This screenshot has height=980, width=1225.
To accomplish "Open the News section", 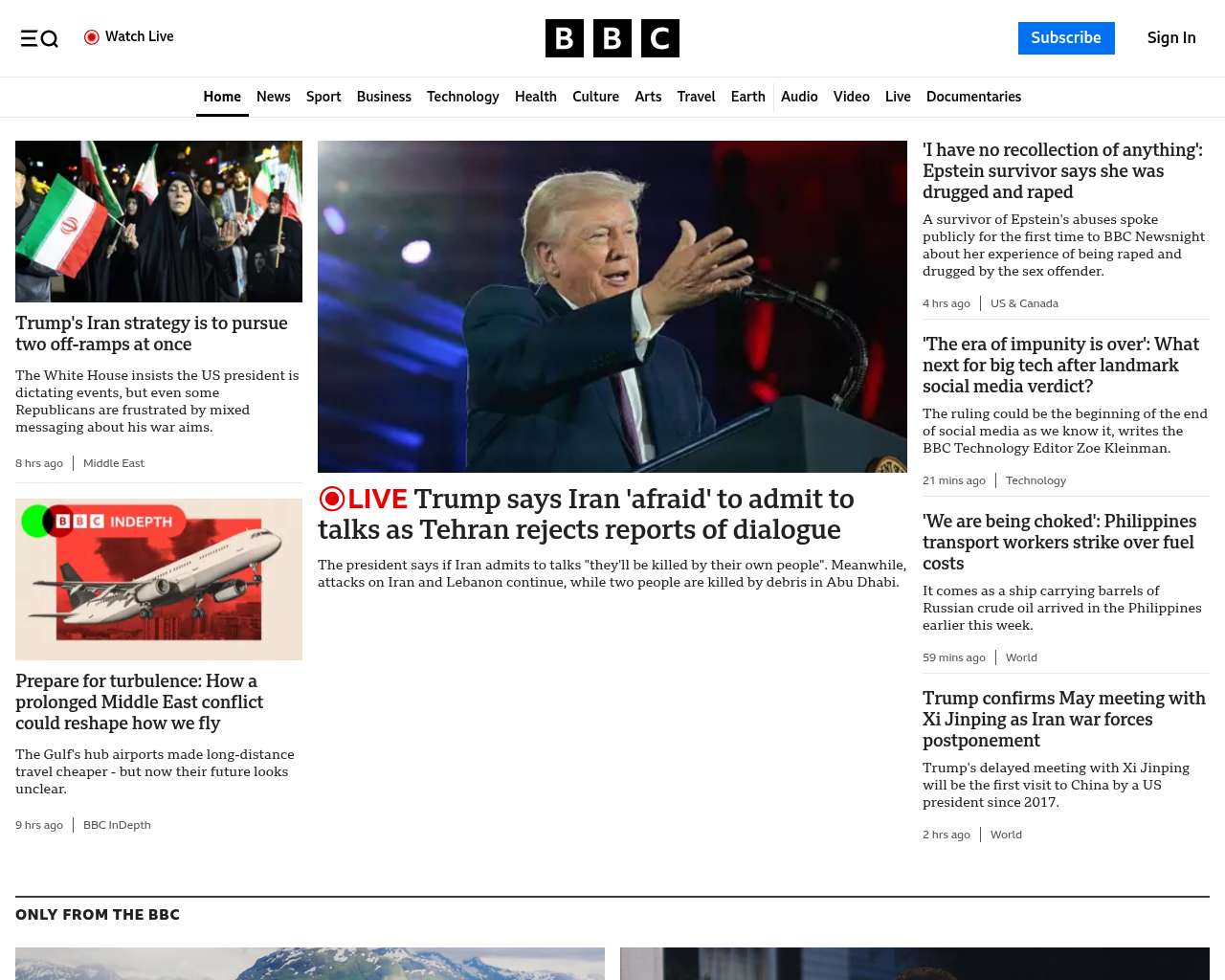I will 273,97.
